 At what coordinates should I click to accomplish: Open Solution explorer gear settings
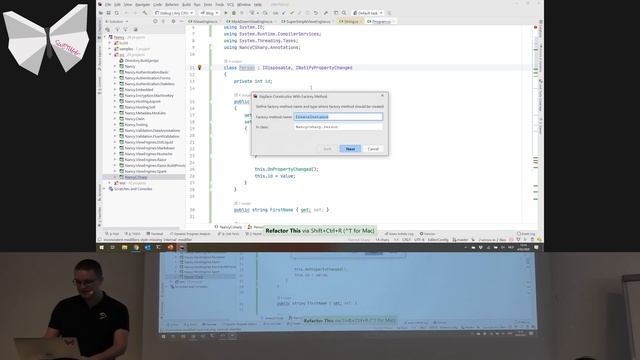[173, 21]
